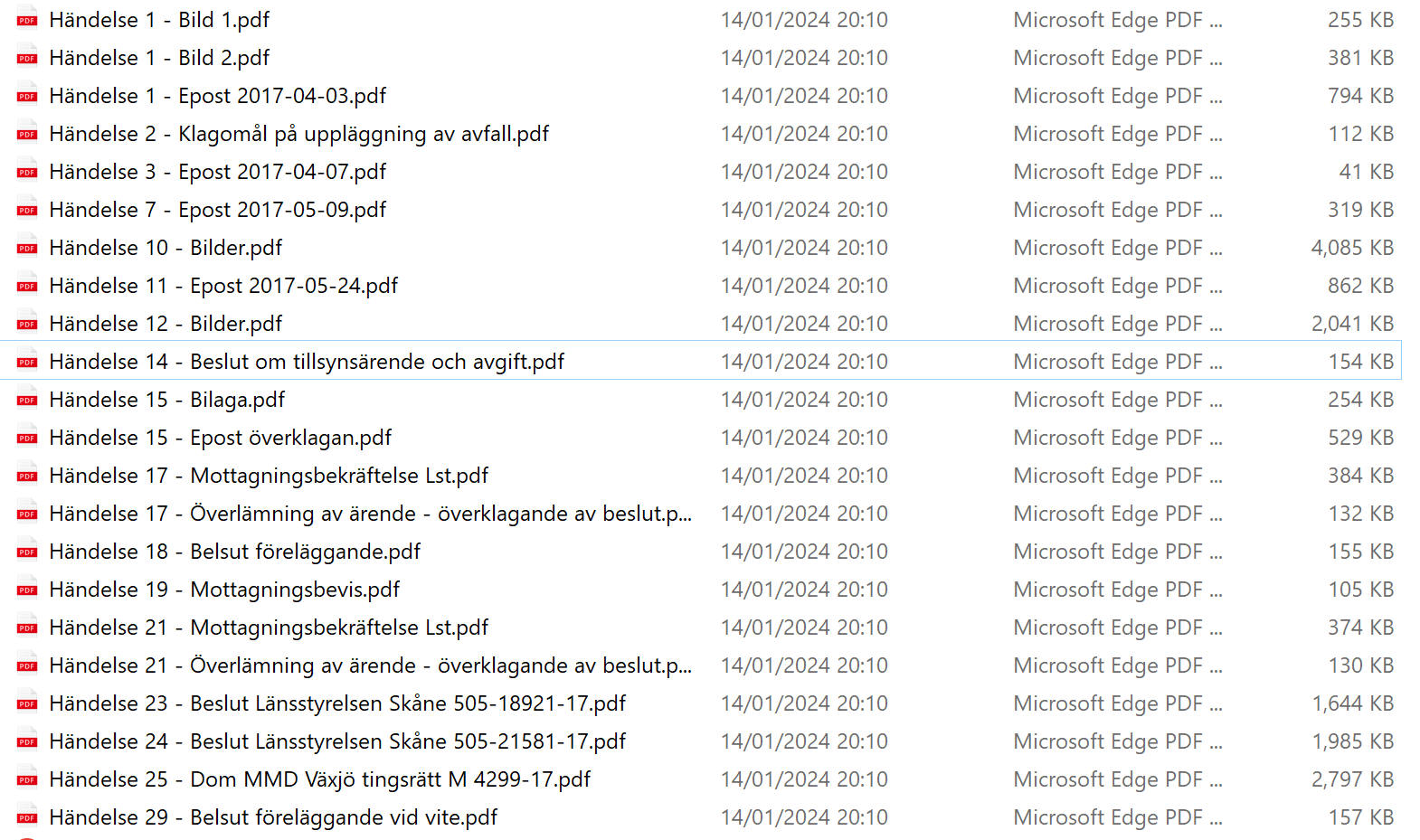
Task: Select Händelse 24 - Beslut Länsstyrelsen Skåne 505-21581-17.pdf
Action: [337, 741]
